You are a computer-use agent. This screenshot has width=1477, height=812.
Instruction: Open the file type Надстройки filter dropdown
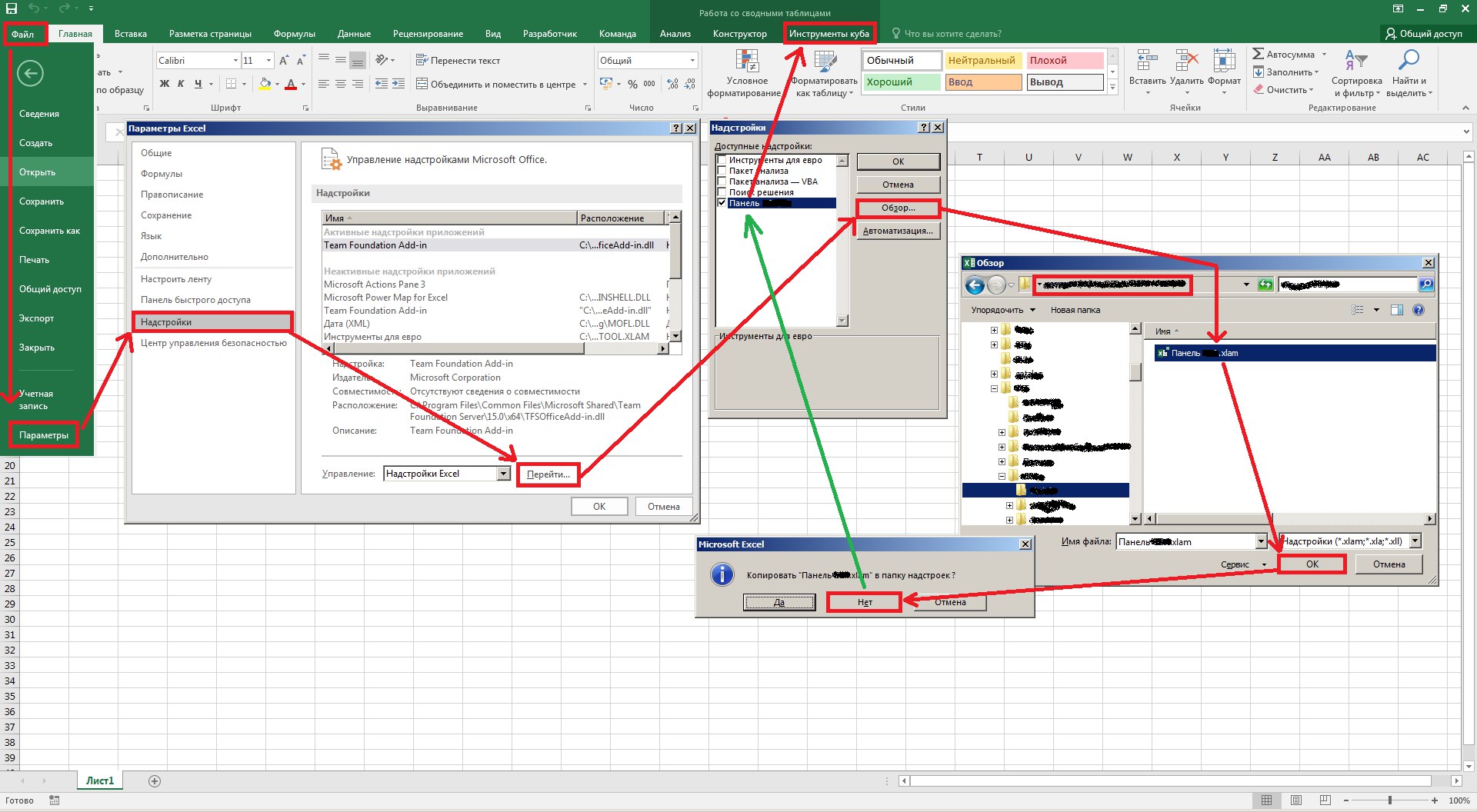(x=1415, y=541)
